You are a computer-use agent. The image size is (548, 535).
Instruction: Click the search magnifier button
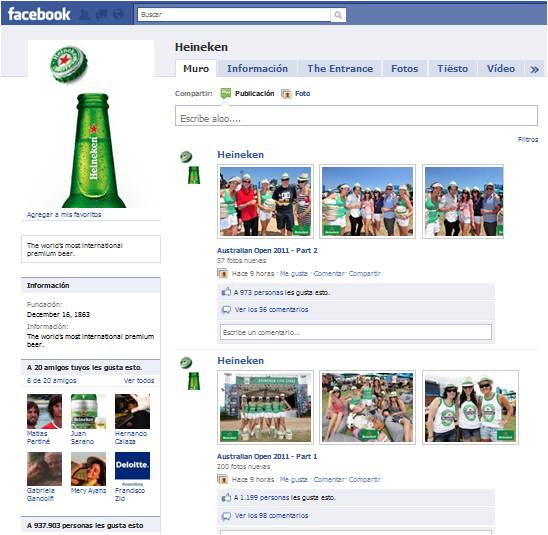point(338,15)
